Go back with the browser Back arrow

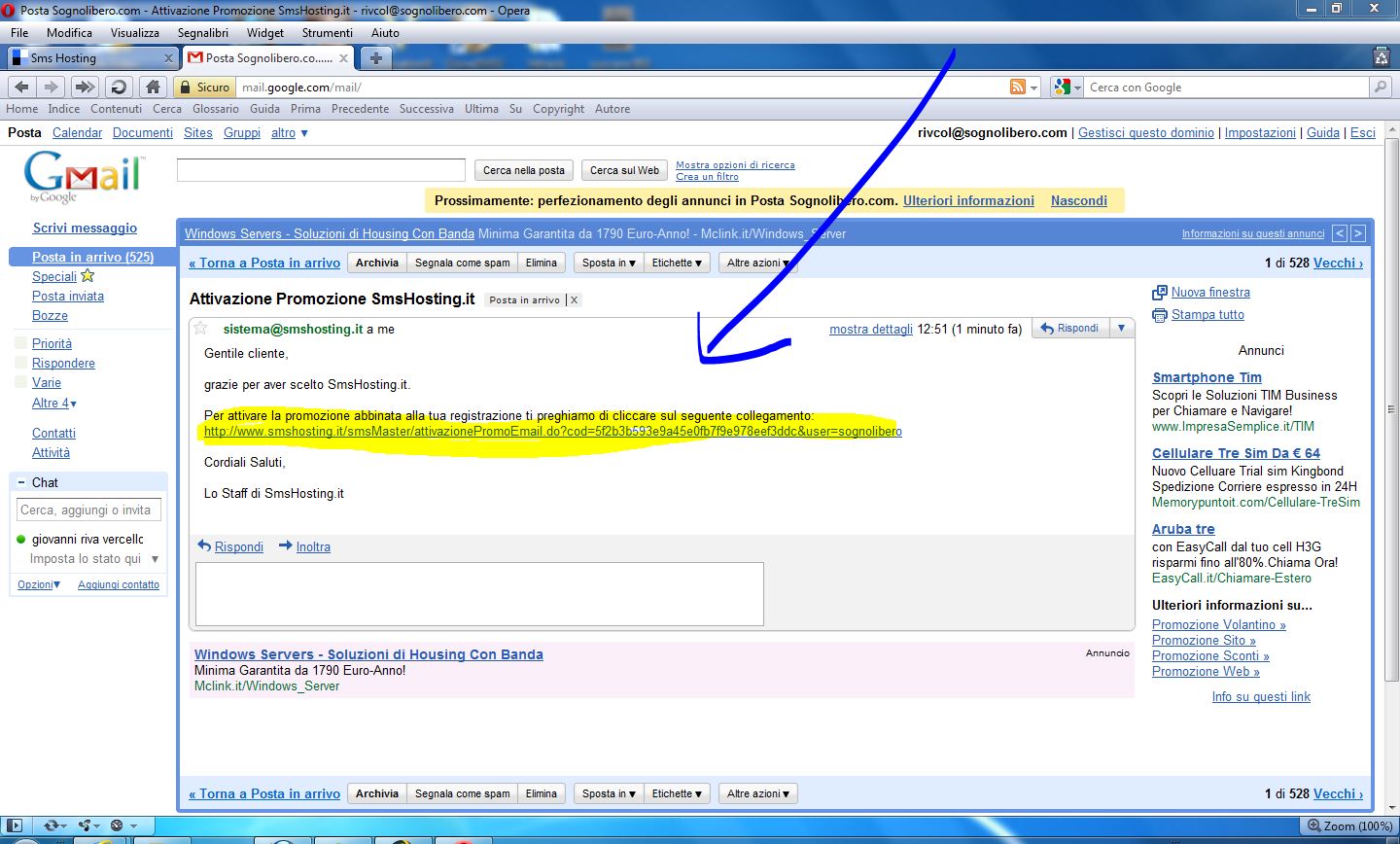[21, 87]
